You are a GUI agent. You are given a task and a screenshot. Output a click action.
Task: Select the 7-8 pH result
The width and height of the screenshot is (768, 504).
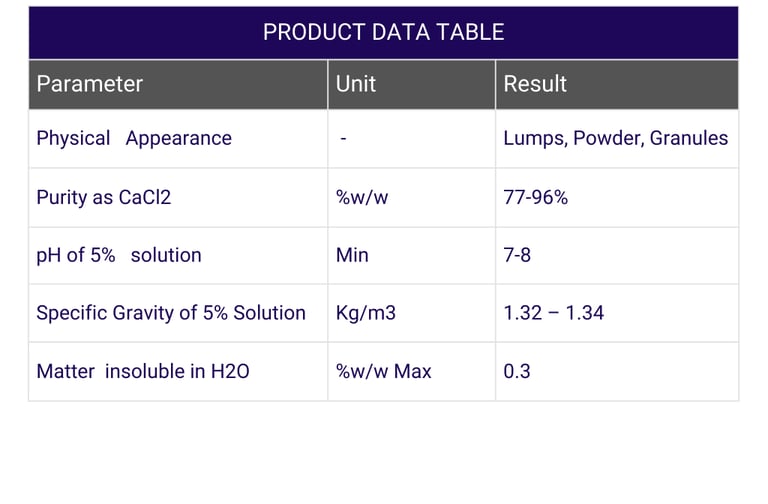(517, 255)
